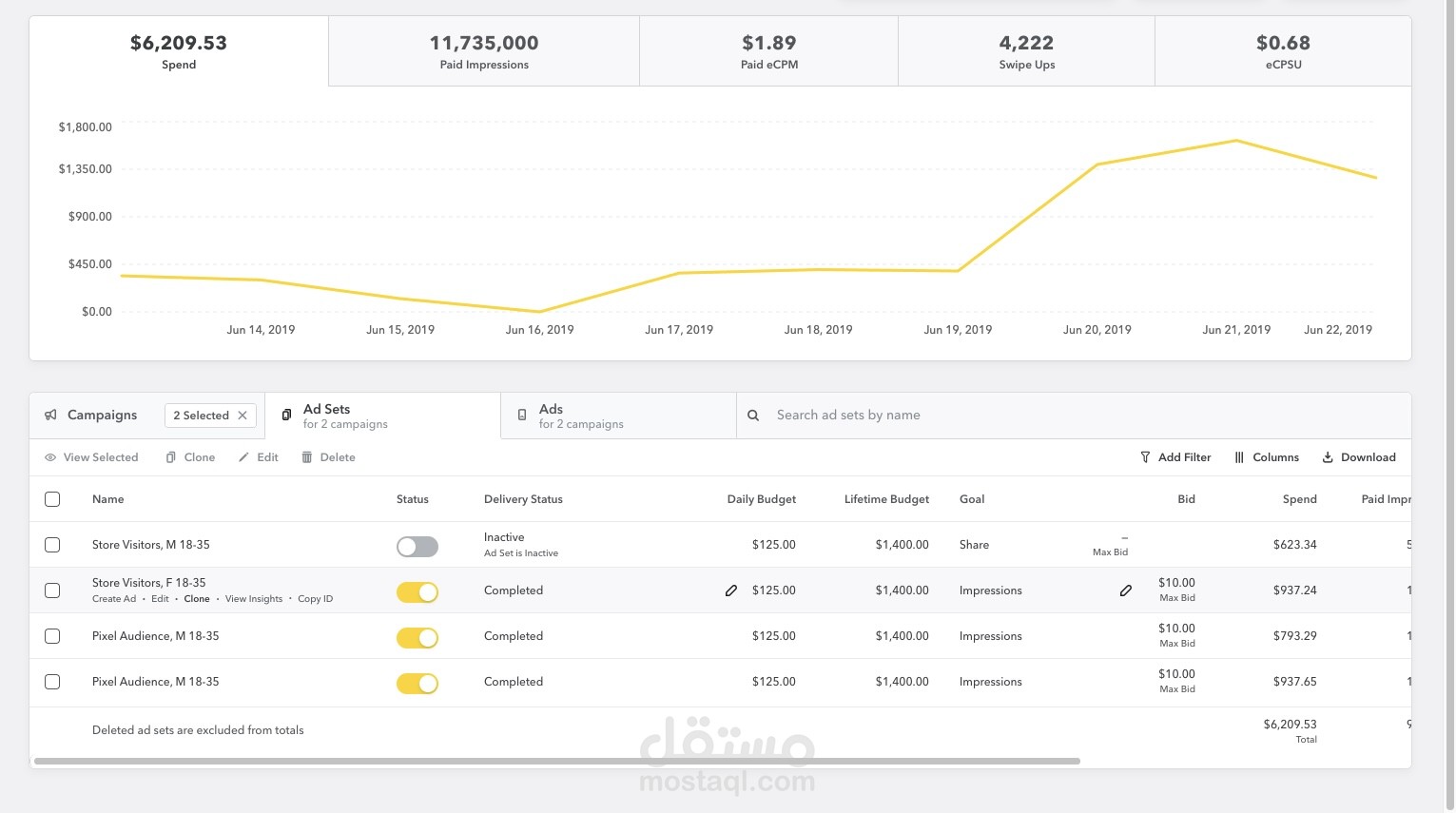Click the Add Filter funnel icon
This screenshot has height=813, width=1456.
pyautogui.click(x=1145, y=457)
